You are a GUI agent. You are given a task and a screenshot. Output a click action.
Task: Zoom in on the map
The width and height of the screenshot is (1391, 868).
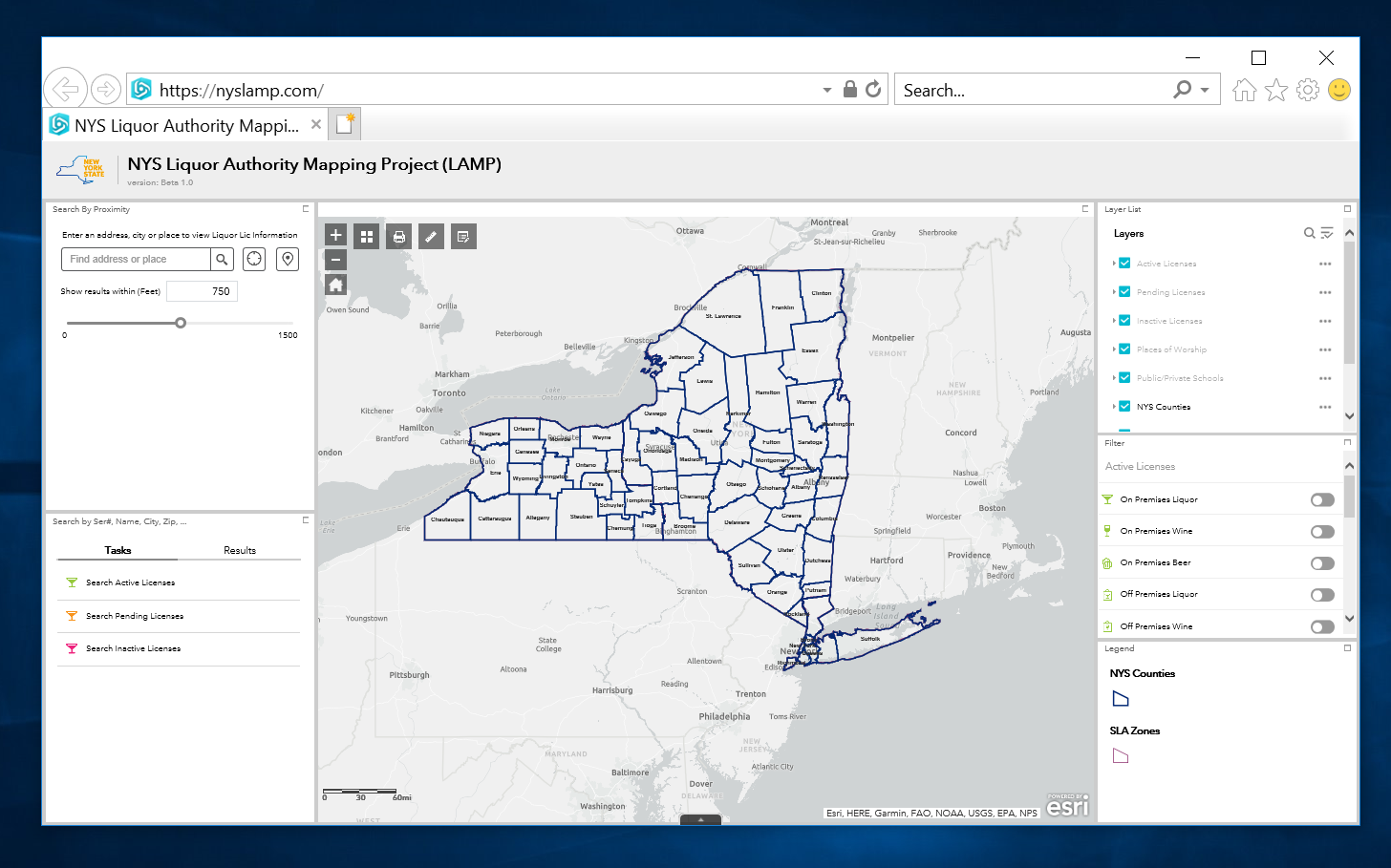tap(335, 235)
